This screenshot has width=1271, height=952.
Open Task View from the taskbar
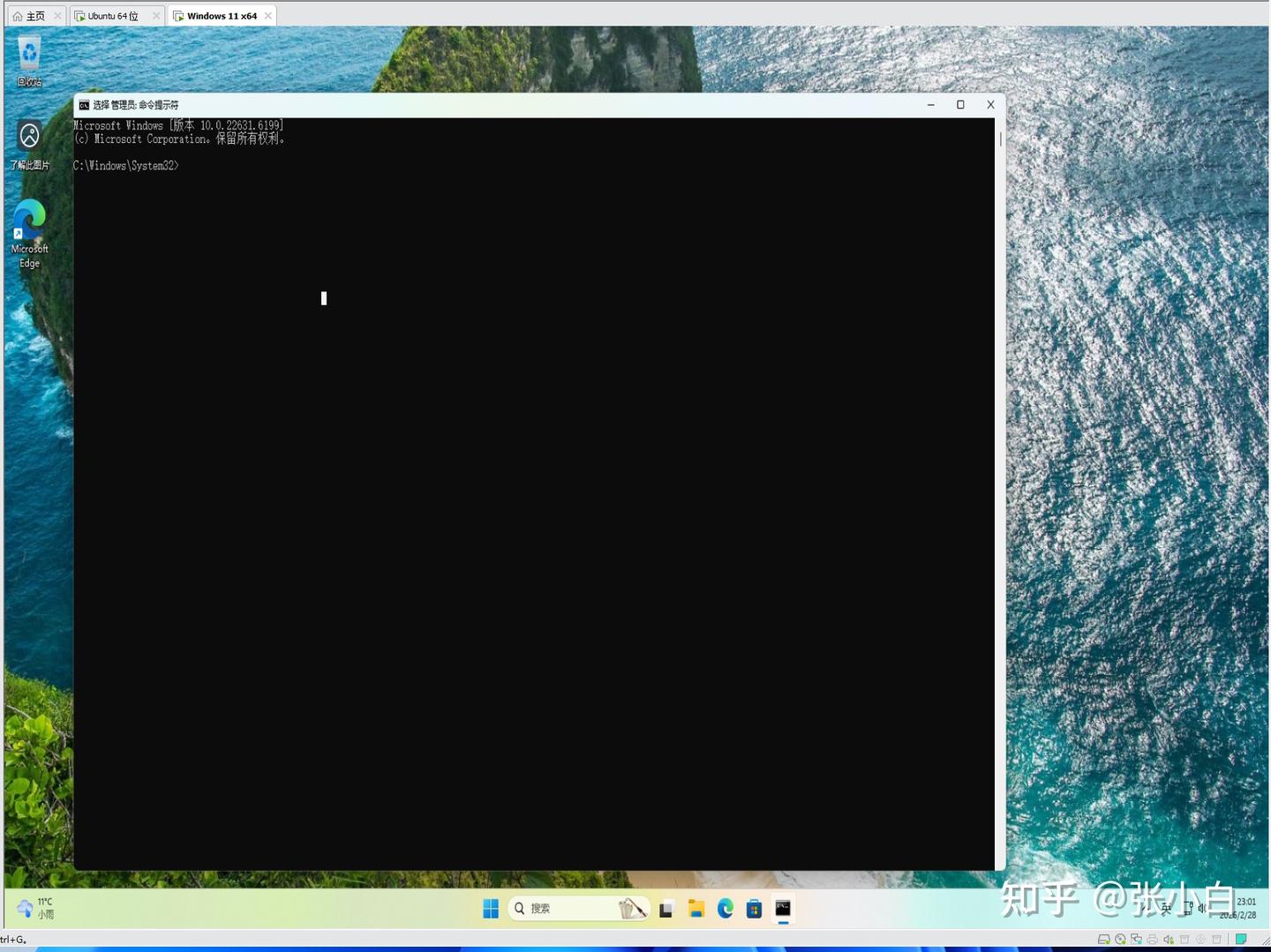click(666, 909)
